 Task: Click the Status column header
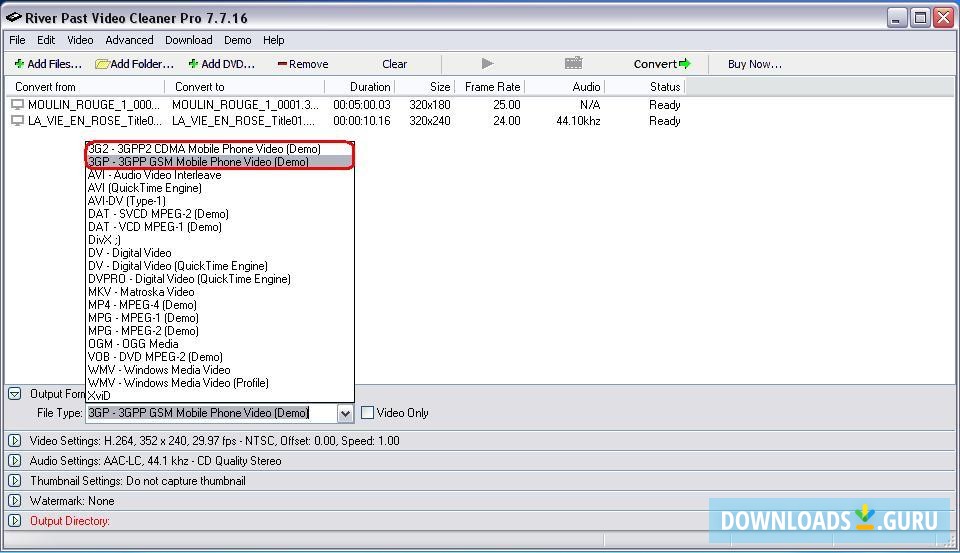pyautogui.click(x=645, y=87)
